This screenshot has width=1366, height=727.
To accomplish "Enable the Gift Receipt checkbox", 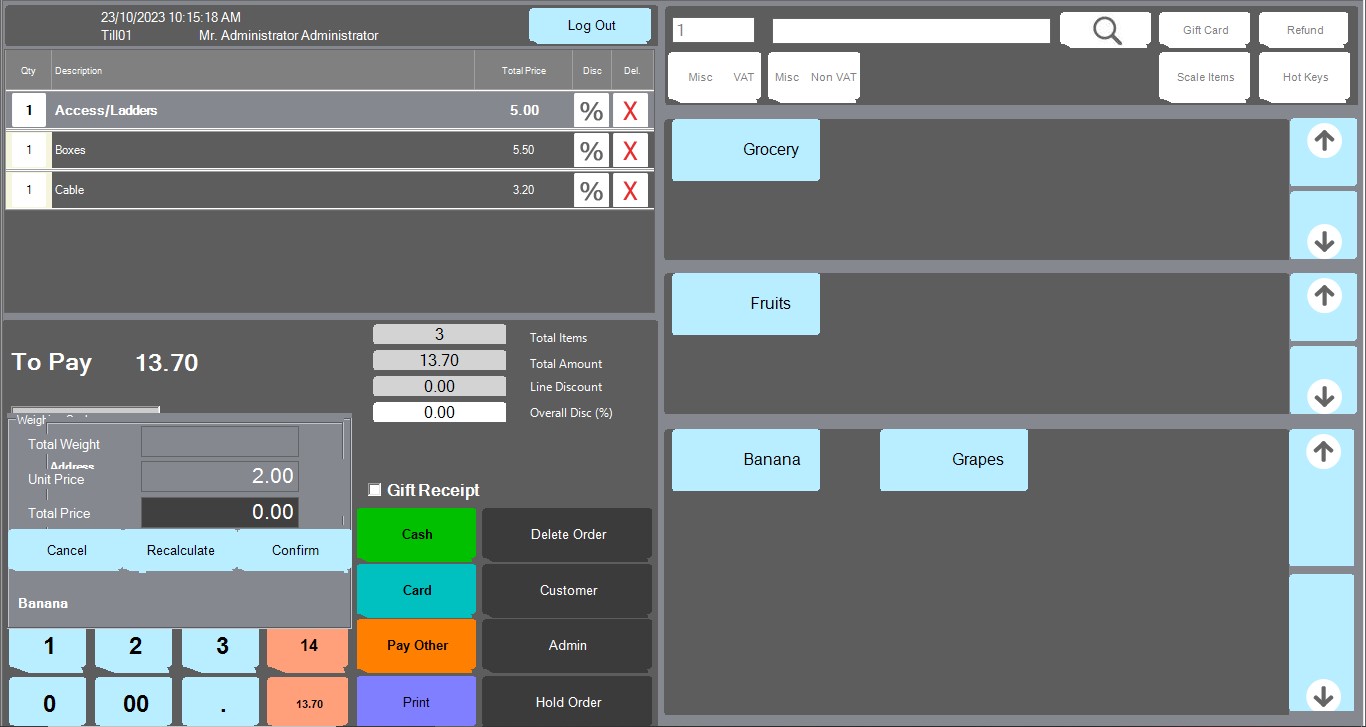I will coord(375,490).
